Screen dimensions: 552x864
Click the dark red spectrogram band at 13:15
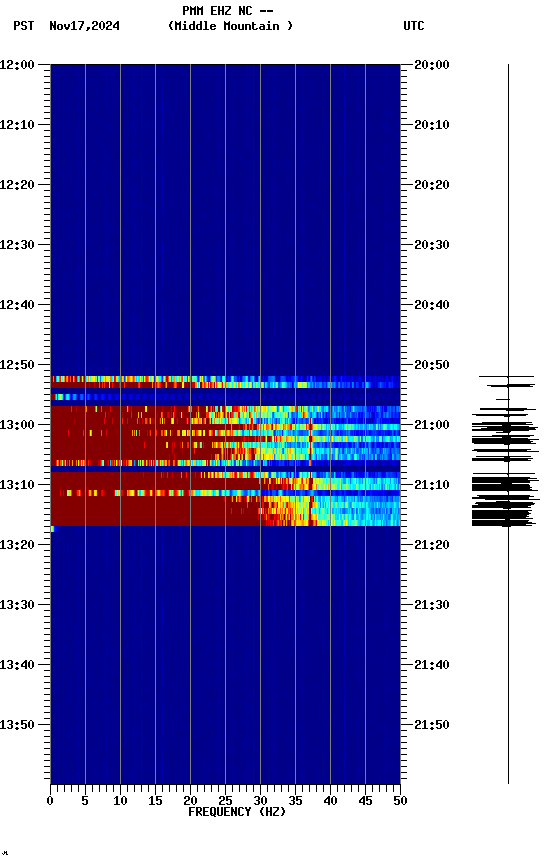154,511
